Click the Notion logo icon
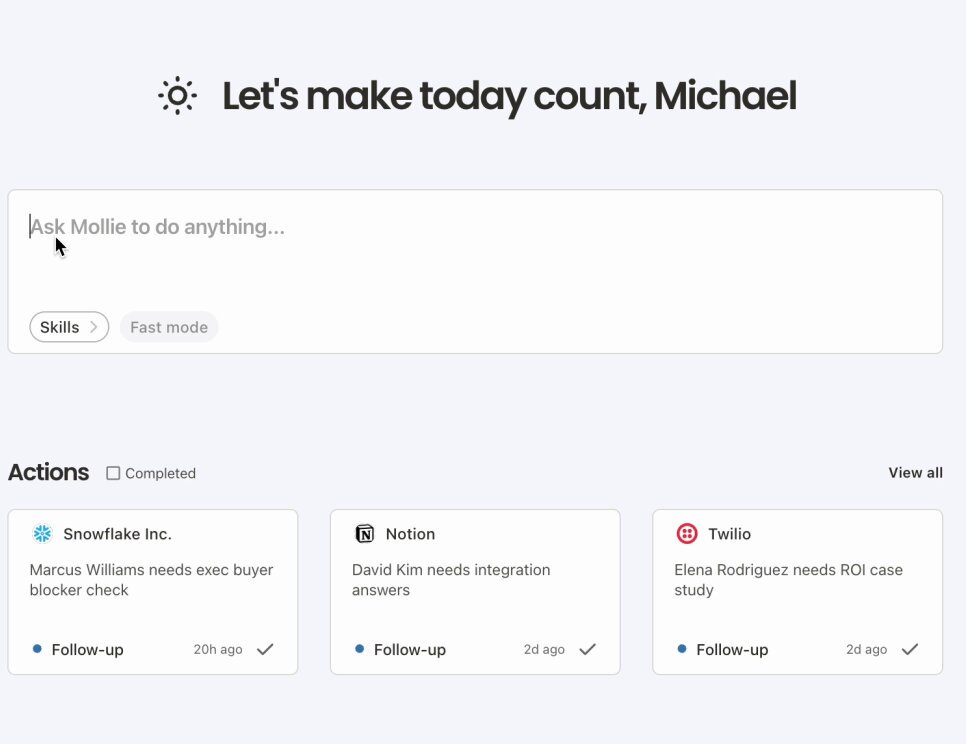This screenshot has height=744, width=966. click(365, 533)
